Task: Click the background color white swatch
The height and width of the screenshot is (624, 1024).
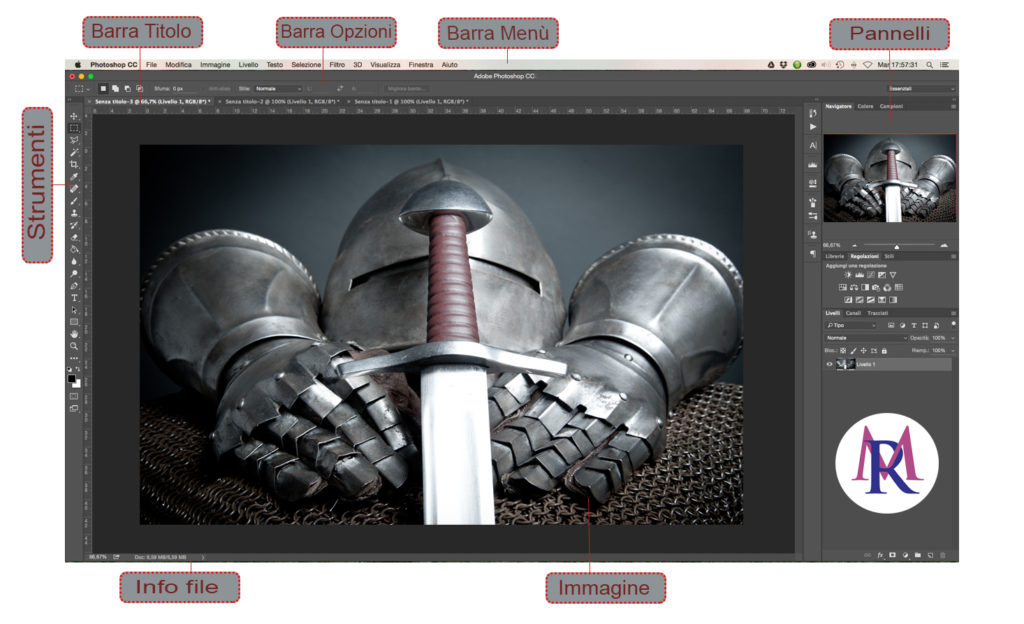Action: click(77, 384)
